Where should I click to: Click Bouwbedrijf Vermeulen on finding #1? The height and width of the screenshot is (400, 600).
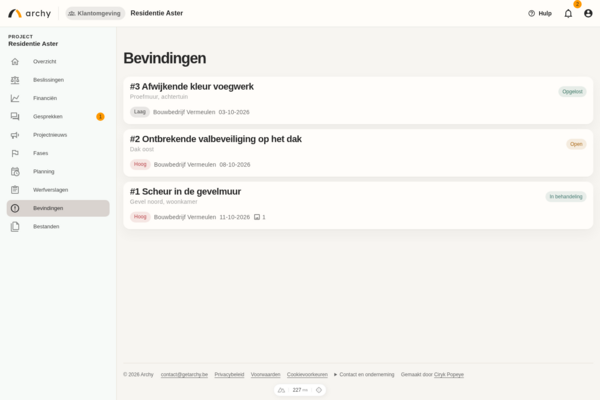pyautogui.click(x=185, y=217)
